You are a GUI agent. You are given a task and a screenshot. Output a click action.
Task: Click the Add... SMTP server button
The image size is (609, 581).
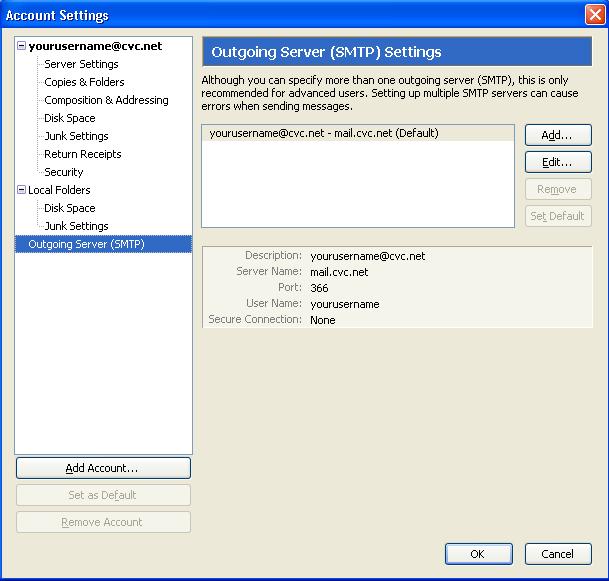click(x=558, y=135)
